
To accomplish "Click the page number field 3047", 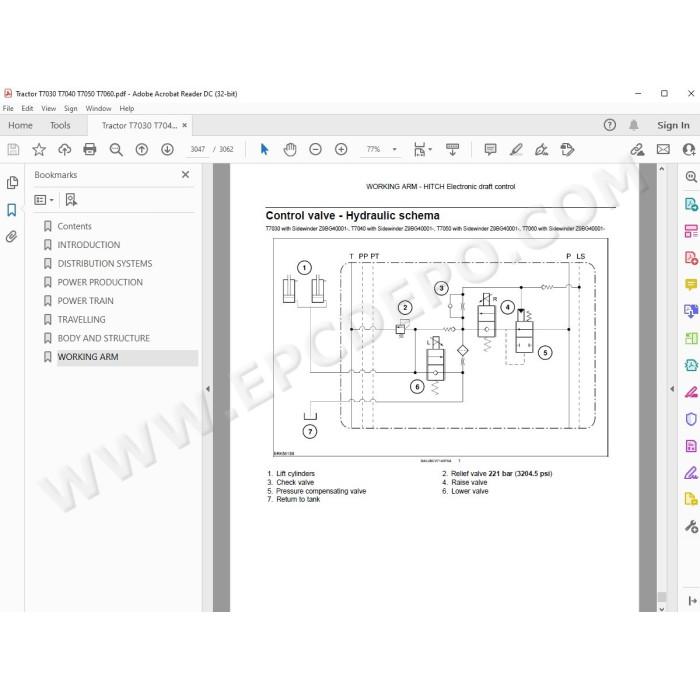I will [x=198, y=149].
